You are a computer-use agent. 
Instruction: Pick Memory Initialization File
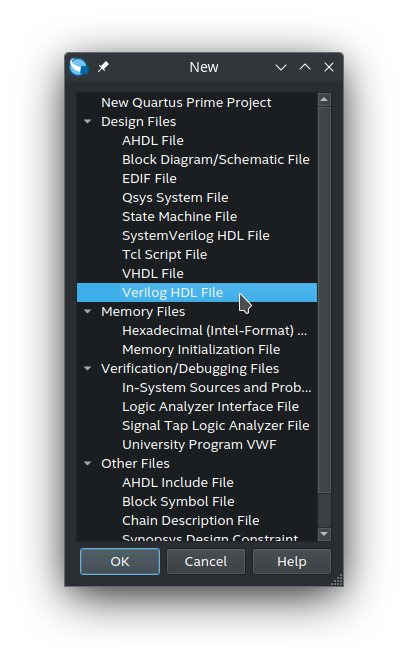(x=201, y=350)
